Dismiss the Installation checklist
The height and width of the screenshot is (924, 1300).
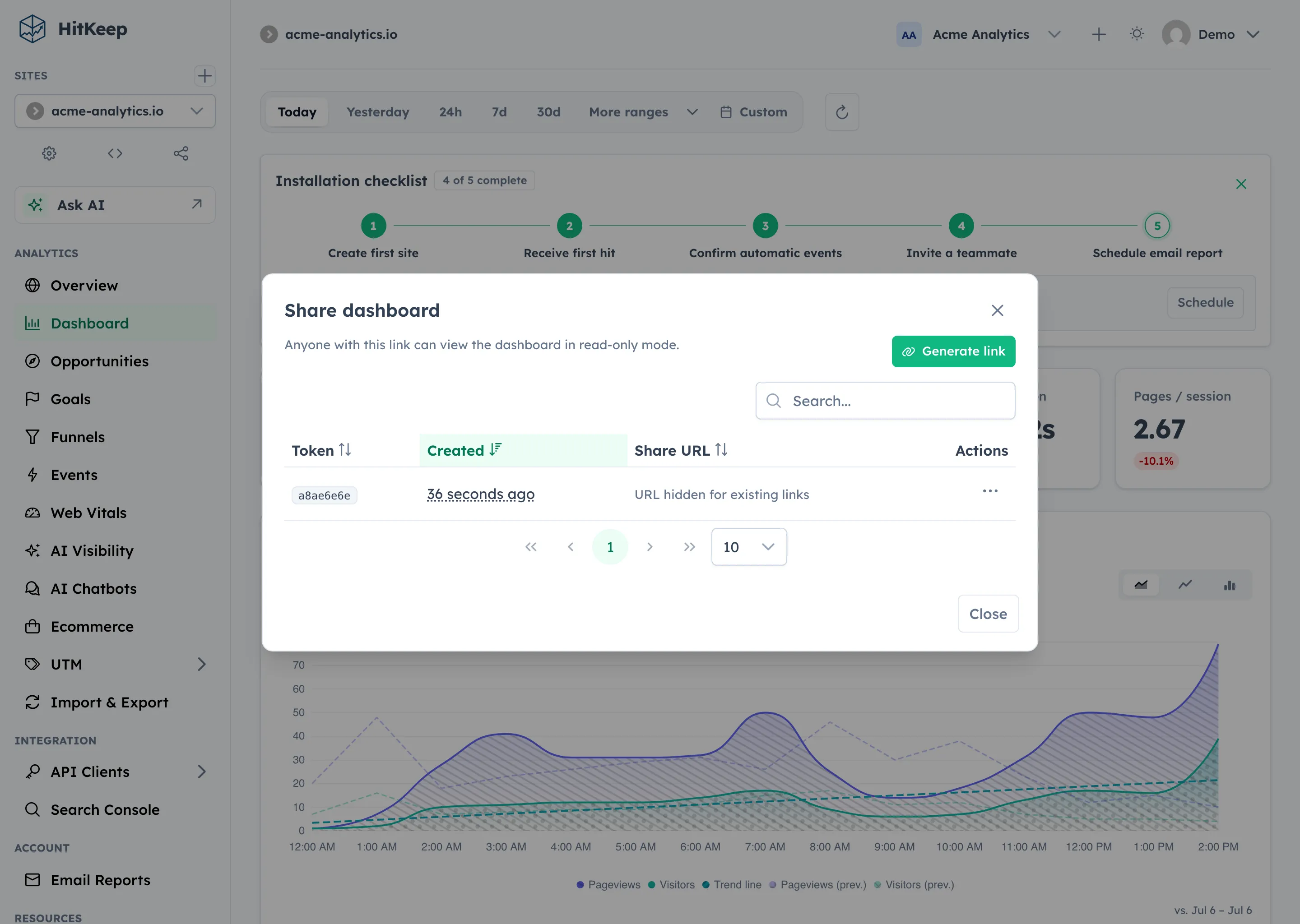tap(1241, 184)
